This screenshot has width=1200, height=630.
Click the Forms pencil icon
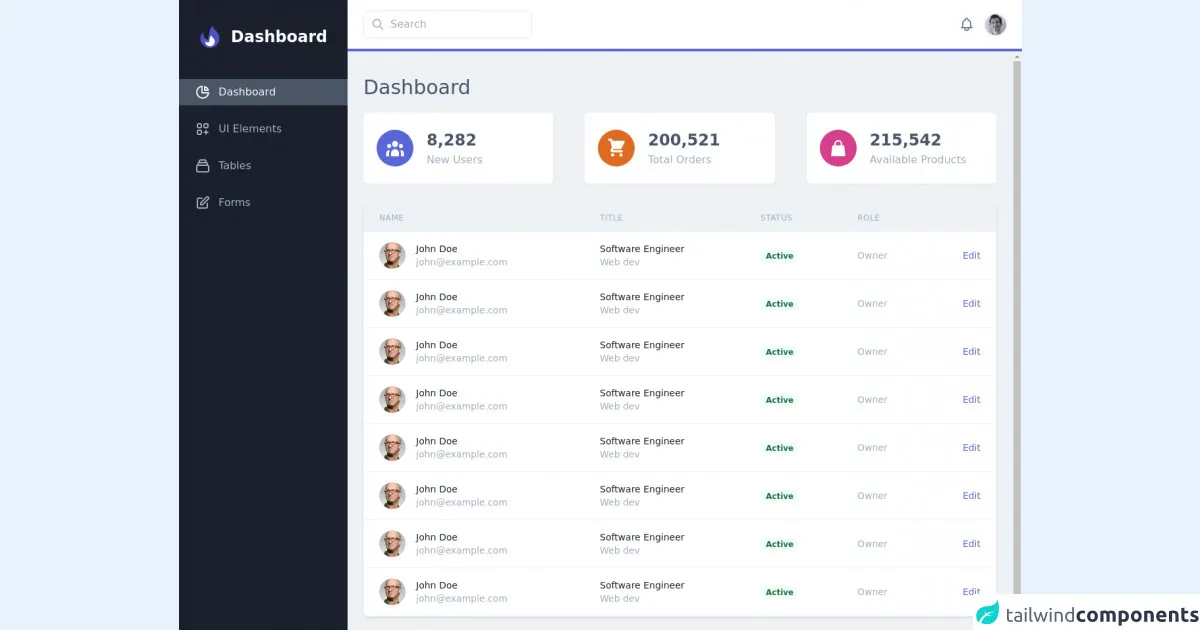coord(203,203)
